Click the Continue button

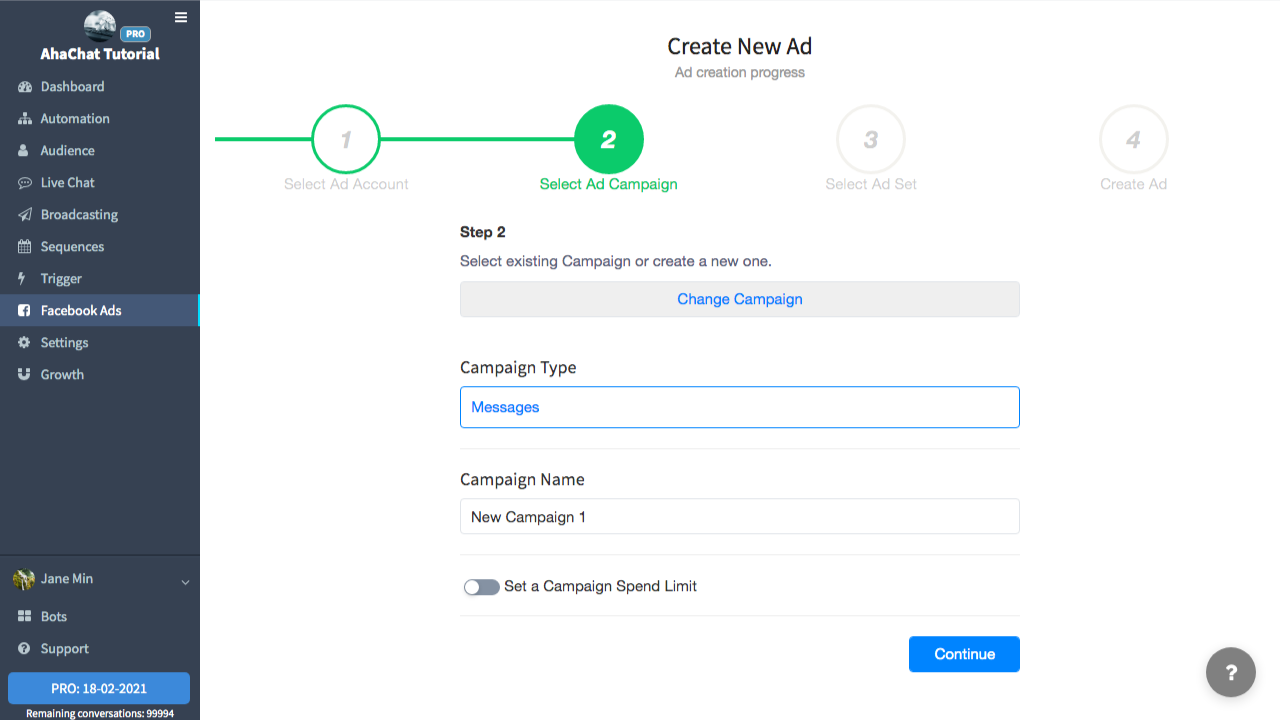pos(964,654)
